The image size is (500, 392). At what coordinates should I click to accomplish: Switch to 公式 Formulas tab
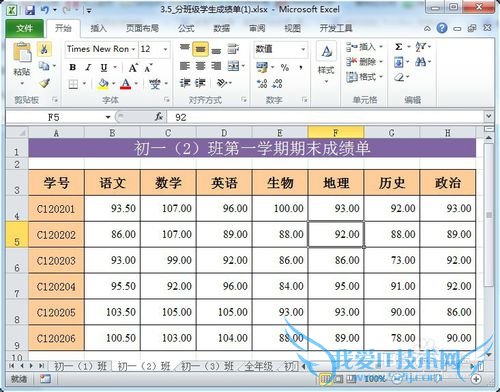click(x=186, y=28)
